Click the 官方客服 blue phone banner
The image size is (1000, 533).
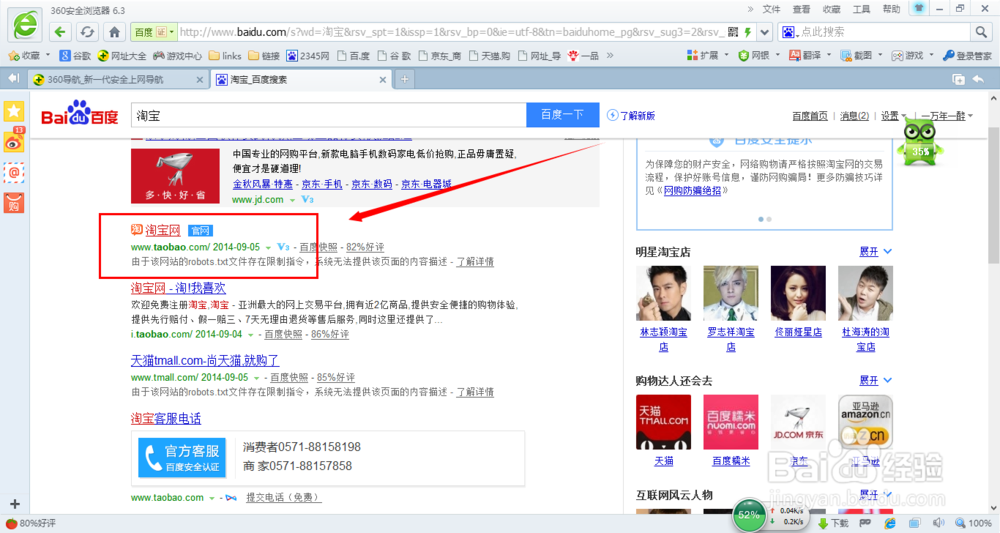[182, 458]
